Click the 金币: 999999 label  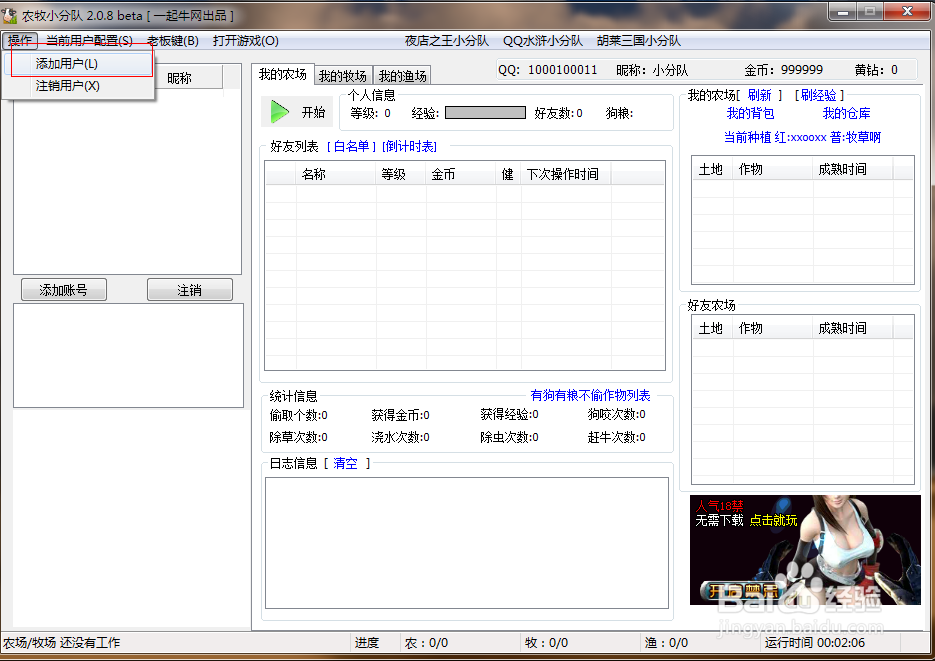(784, 70)
